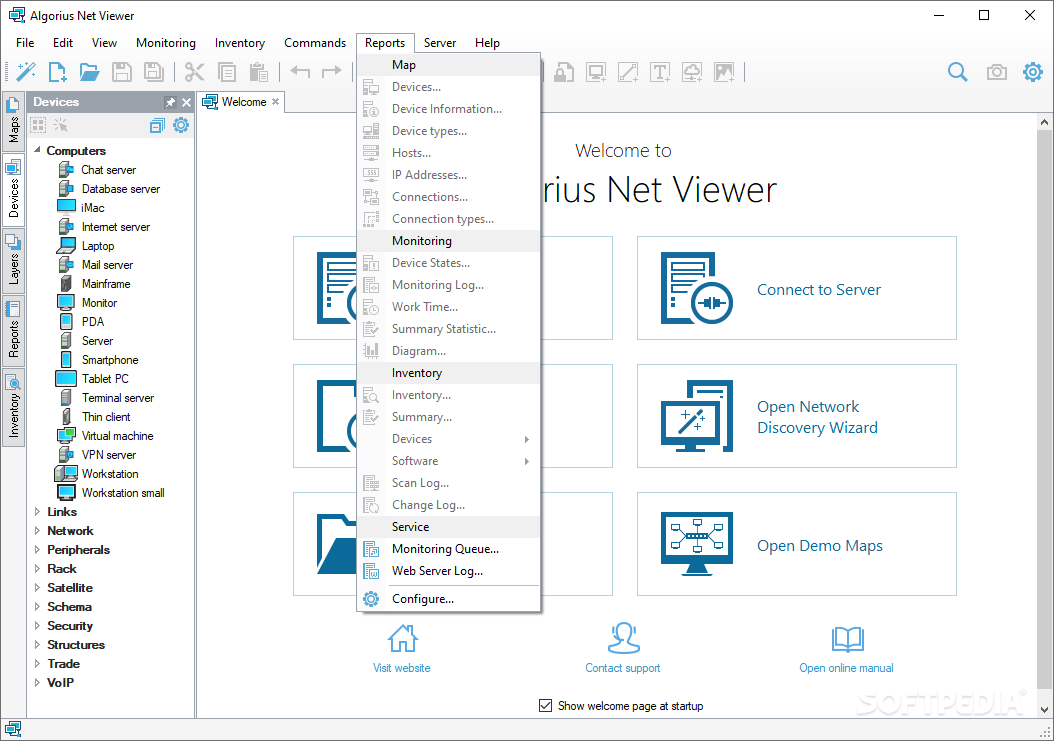This screenshot has width=1054, height=741.
Task: Click Contact support link
Action: [622, 668]
